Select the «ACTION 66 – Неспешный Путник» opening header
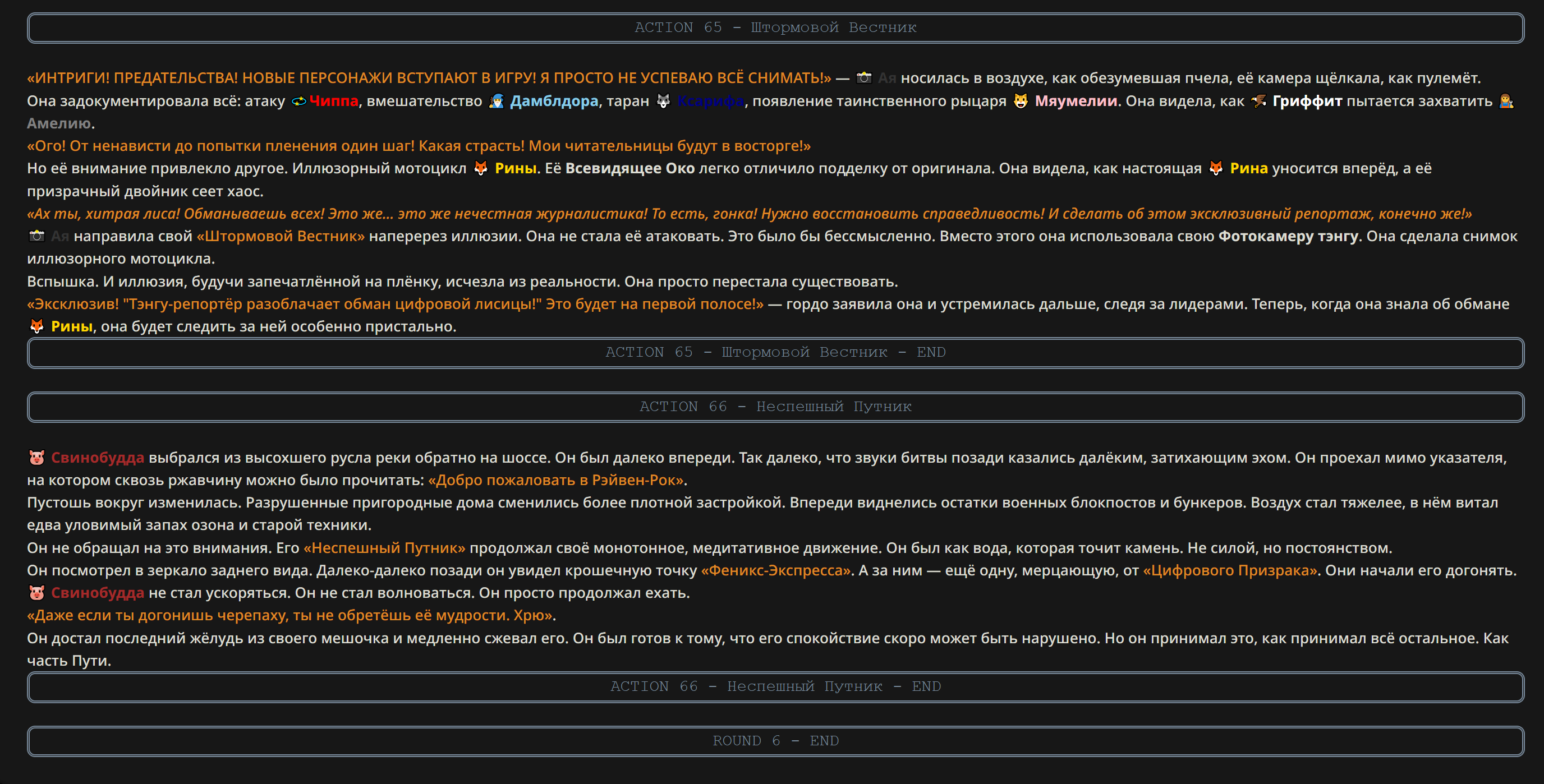The image size is (1544, 784). click(775, 407)
